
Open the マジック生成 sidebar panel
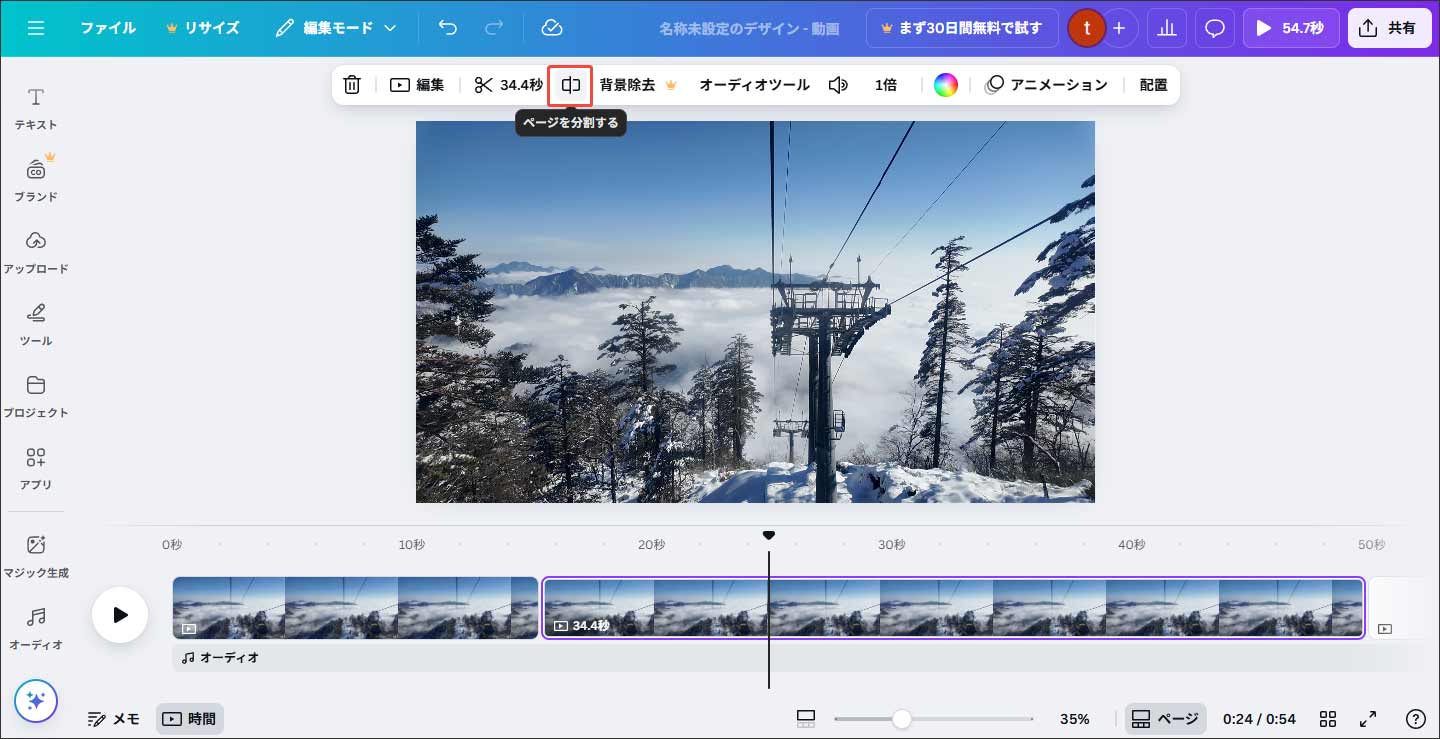pos(36,557)
